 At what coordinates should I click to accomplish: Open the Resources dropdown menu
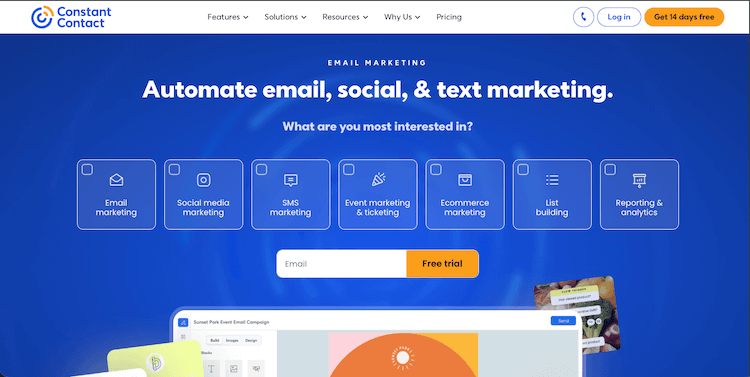point(345,17)
